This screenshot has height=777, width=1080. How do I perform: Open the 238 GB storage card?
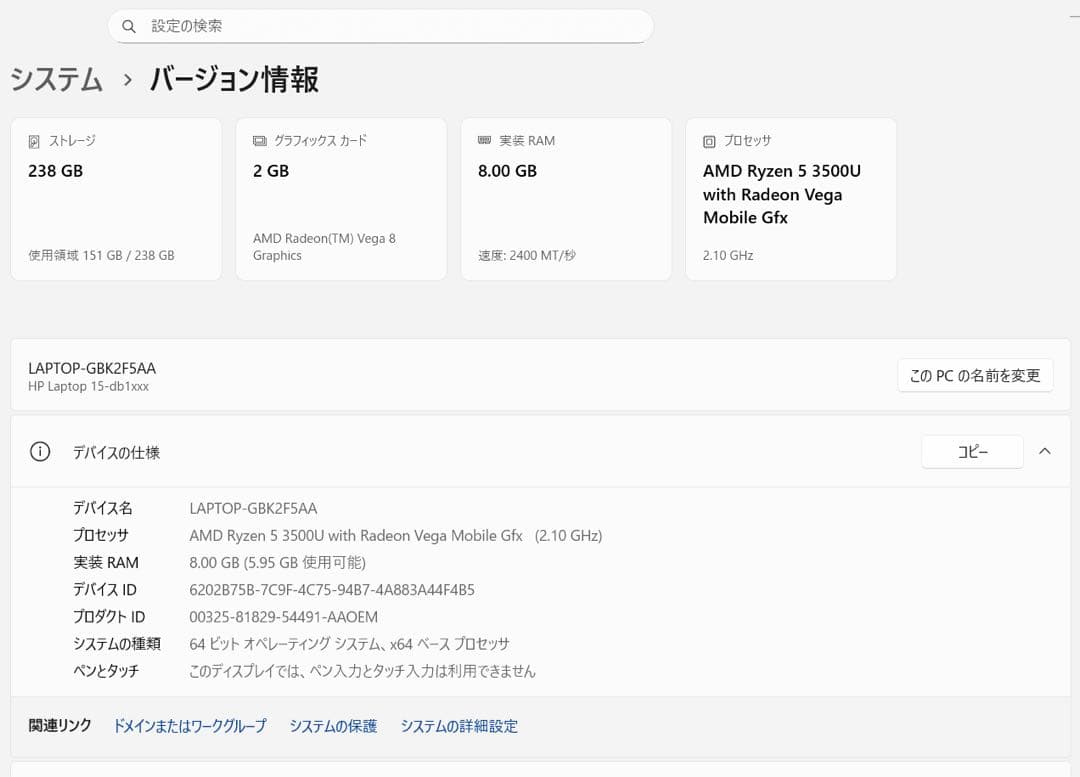coord(116,199)
